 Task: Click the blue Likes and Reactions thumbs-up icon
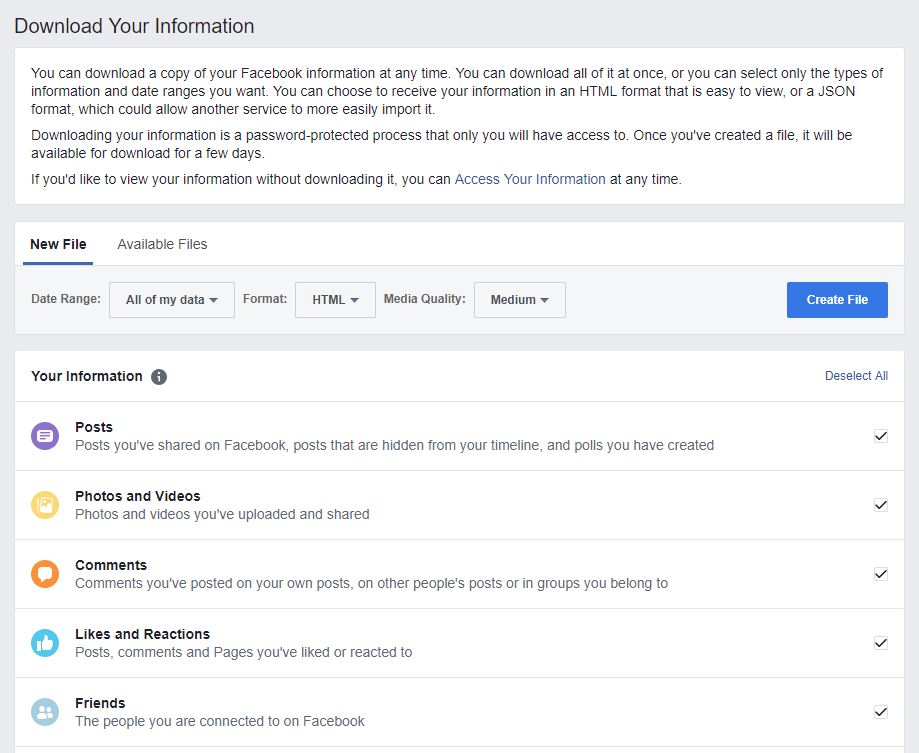click(45, 643)
